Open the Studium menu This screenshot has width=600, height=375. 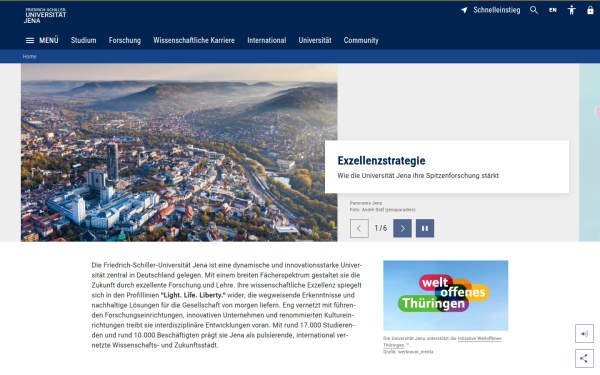coord(83,40)
